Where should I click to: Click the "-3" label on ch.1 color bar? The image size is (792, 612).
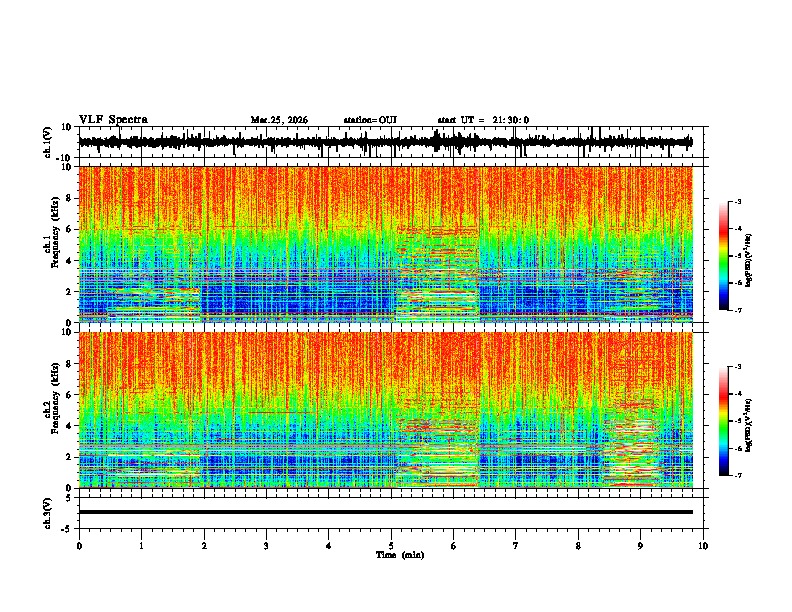click(x=737, y=201)
